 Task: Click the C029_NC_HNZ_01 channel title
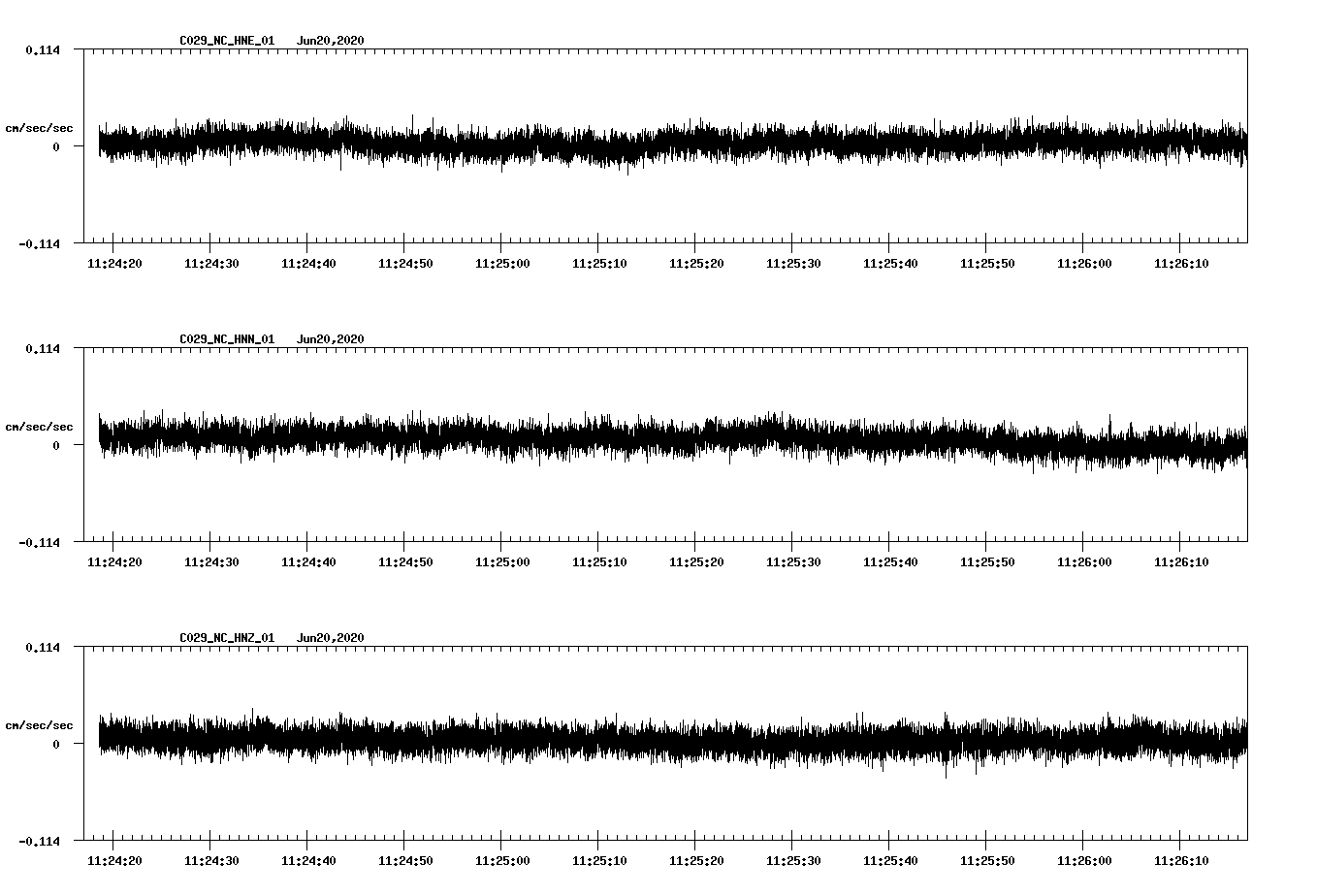(227, 638)
